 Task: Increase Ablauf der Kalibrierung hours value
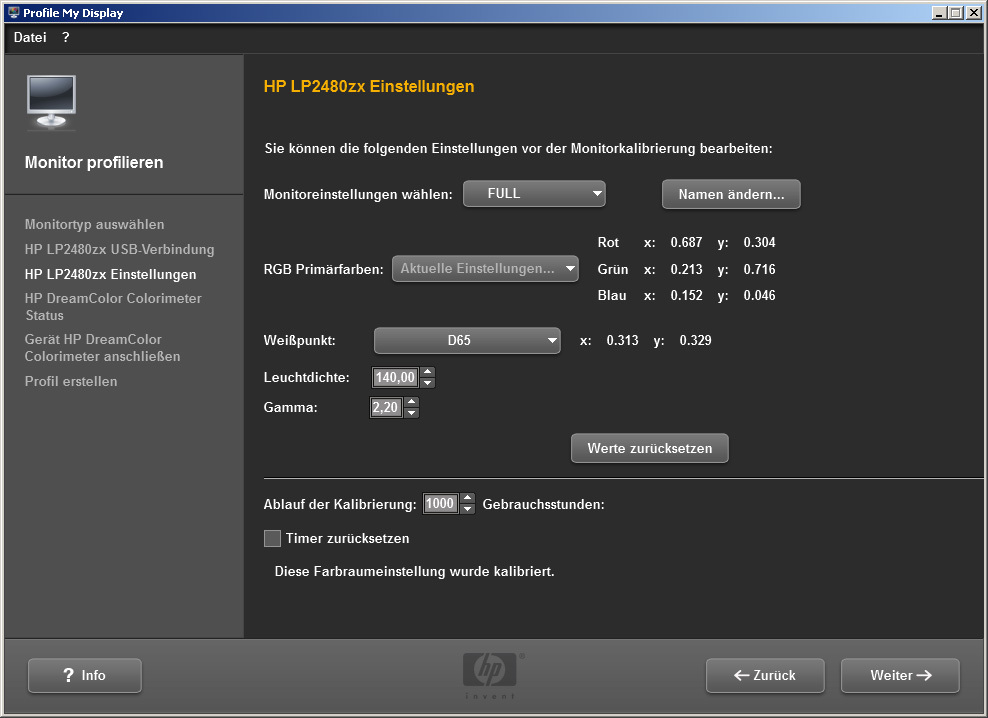pyautogui.click(x=468, y=498)
